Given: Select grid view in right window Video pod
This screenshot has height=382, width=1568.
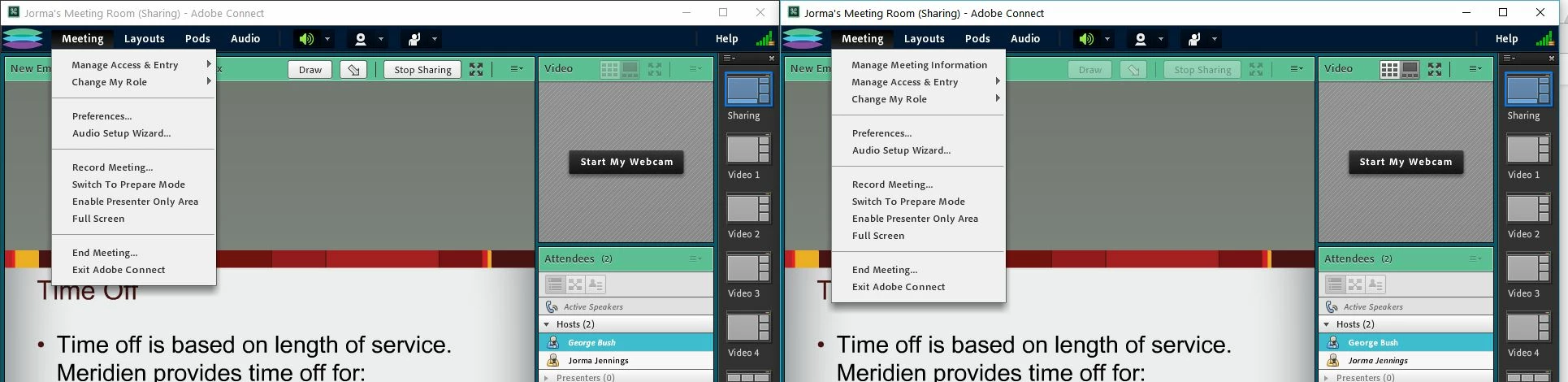Looking at the screenshot, I should pyautogui.click(x=1389, y=70).
